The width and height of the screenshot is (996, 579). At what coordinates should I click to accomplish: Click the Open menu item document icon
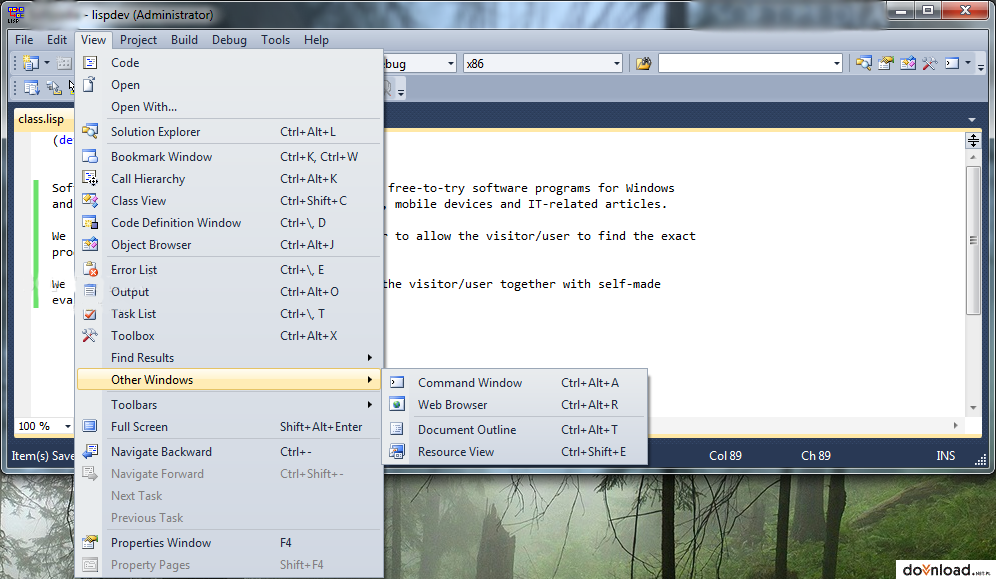point(90,84)
